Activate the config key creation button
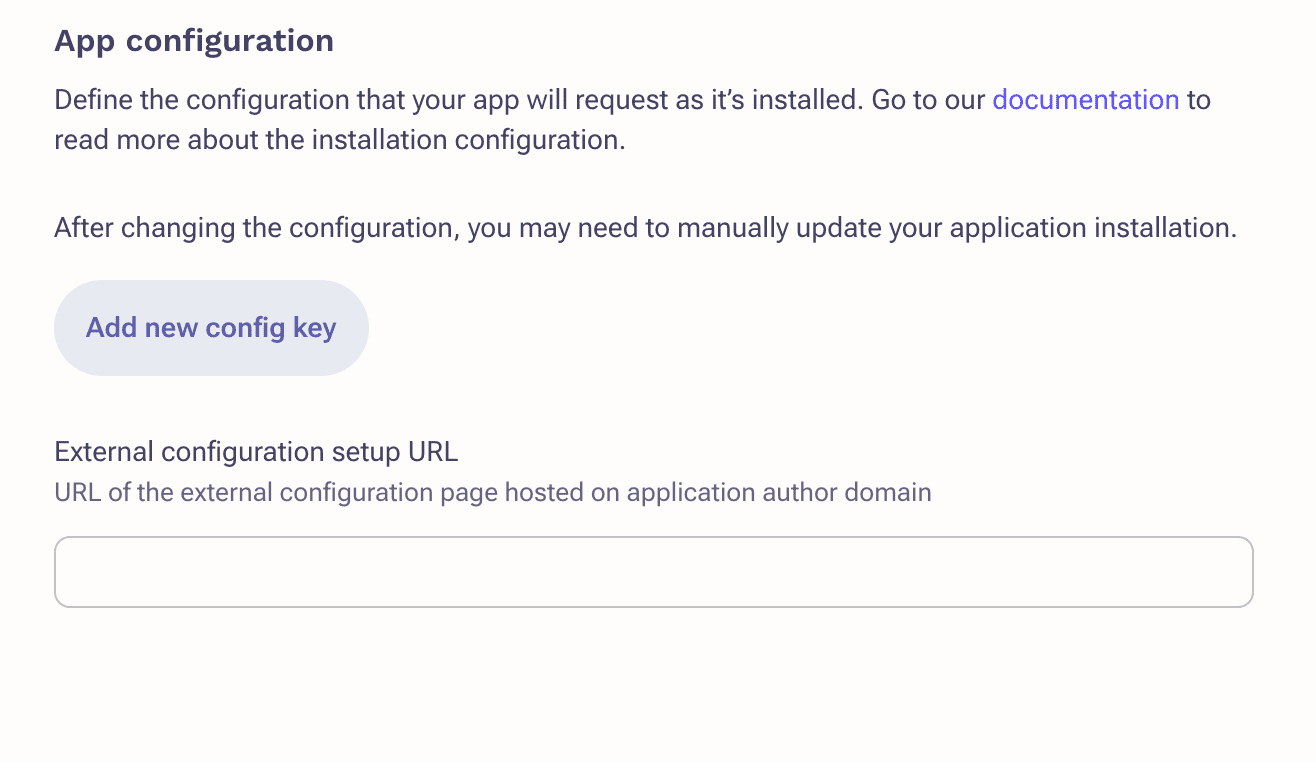The height and width of the screenshot is (762, 1316). click(x=210, y=327)
